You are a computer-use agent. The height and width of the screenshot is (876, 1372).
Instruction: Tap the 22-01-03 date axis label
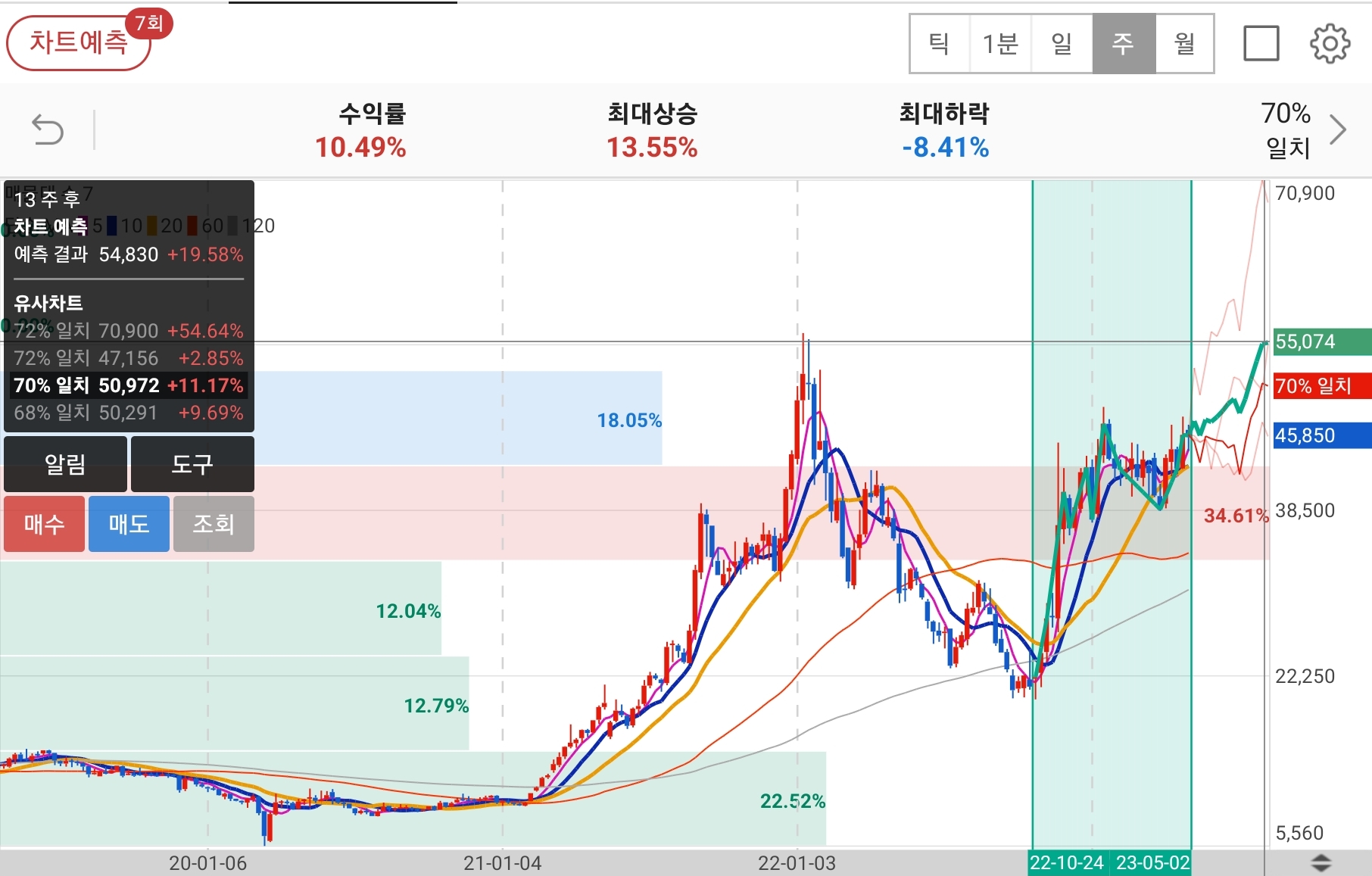[797, 863]
